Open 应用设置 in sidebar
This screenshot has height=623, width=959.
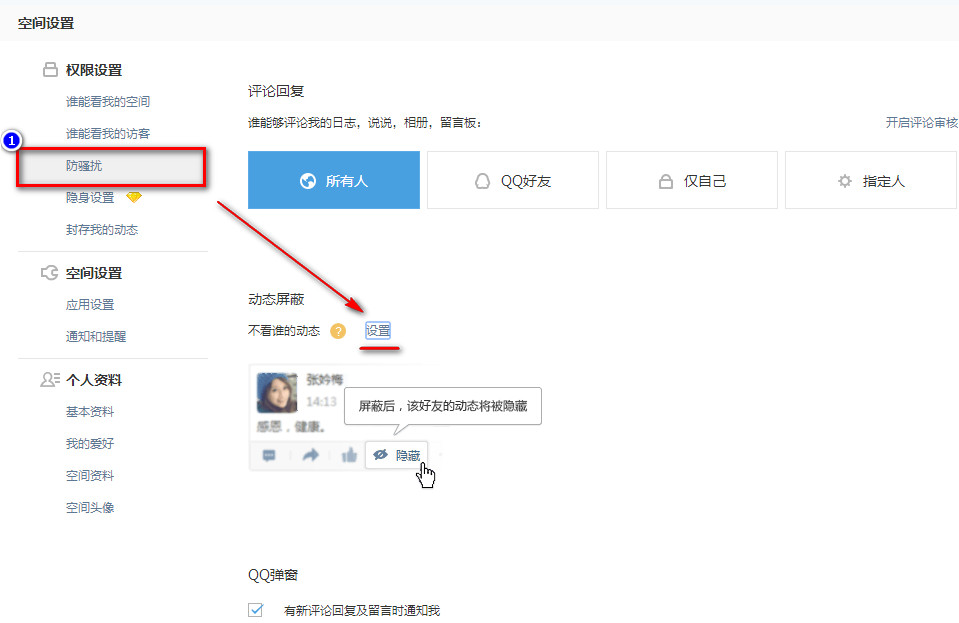tap(90, 304)
